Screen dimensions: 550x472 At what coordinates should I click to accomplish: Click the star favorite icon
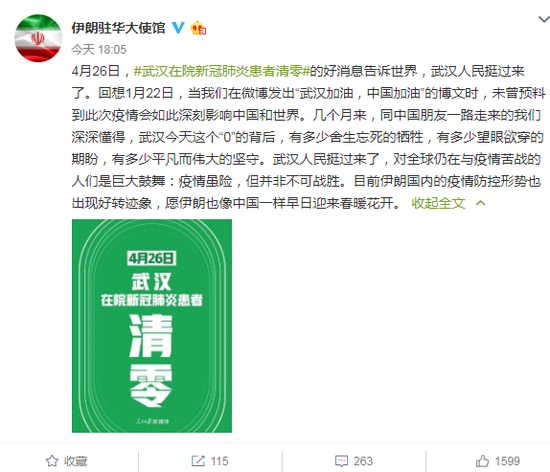click(x=52, y=461)
